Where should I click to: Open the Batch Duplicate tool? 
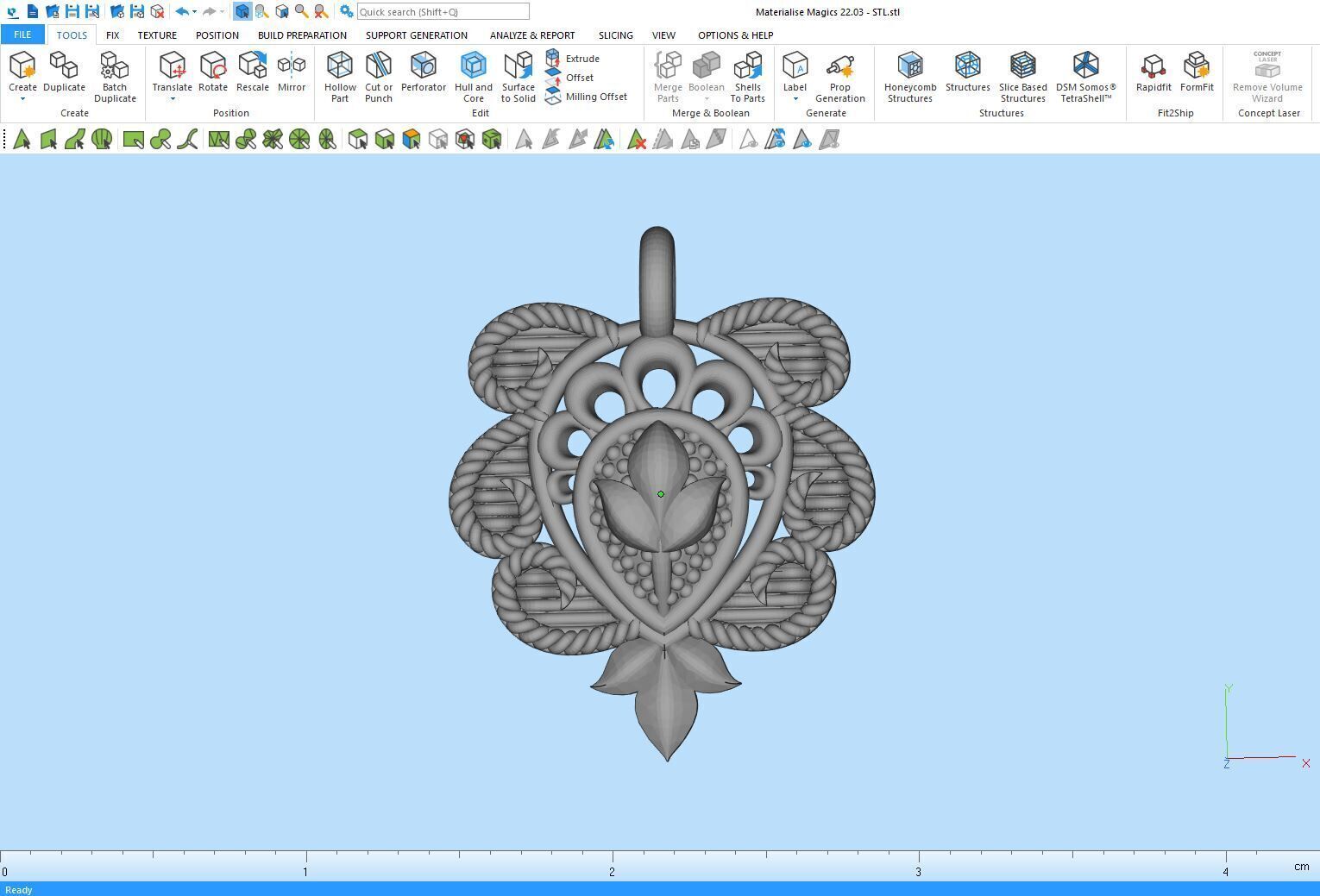(x=115, y=77)
